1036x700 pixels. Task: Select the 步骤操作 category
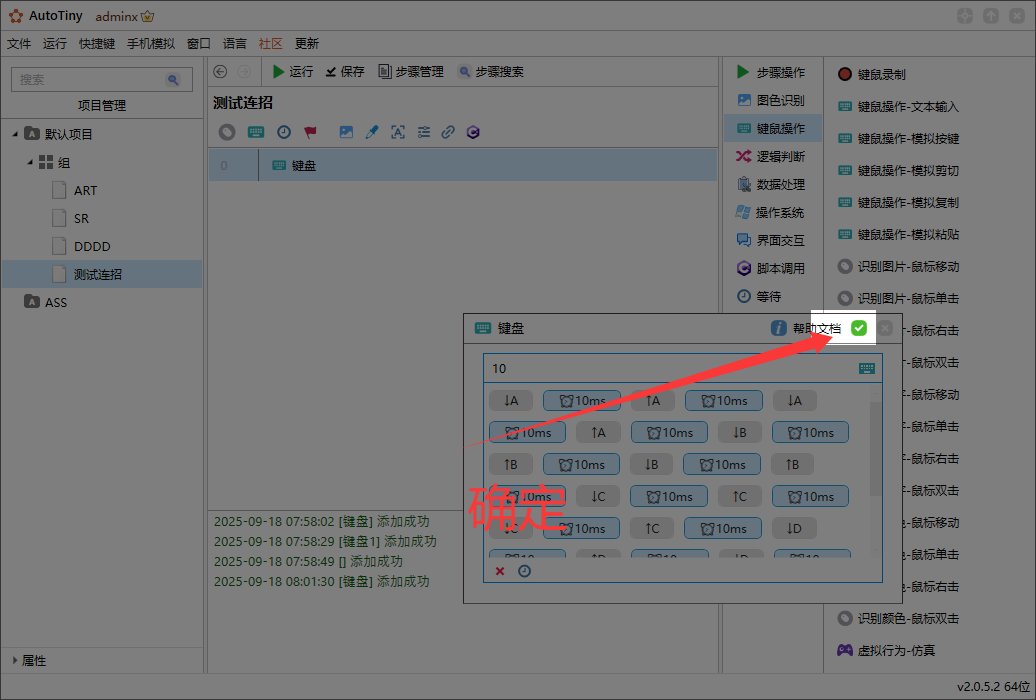[771, 72]
